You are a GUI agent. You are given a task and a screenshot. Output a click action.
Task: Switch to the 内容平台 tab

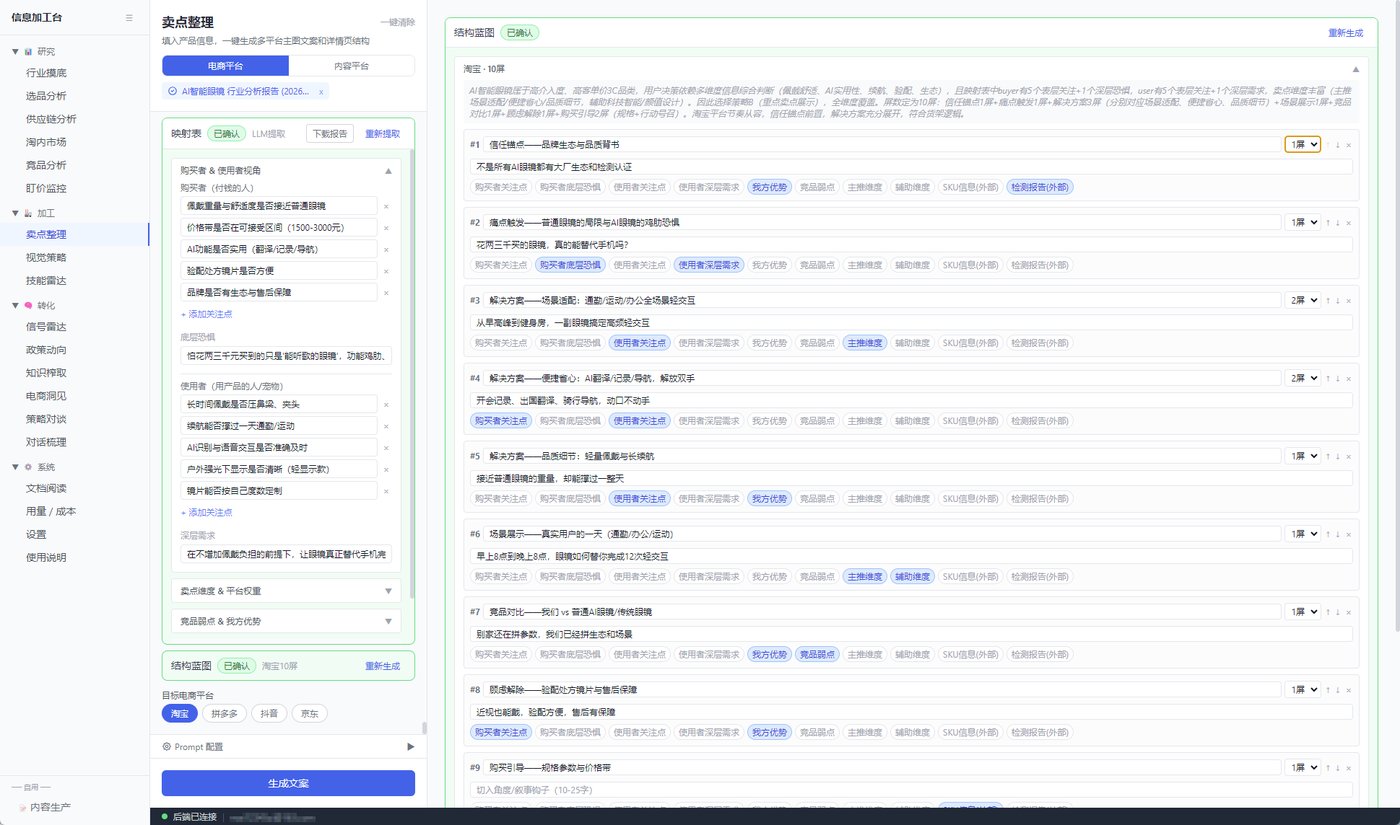pyautogui.click(x=351, y=66)
